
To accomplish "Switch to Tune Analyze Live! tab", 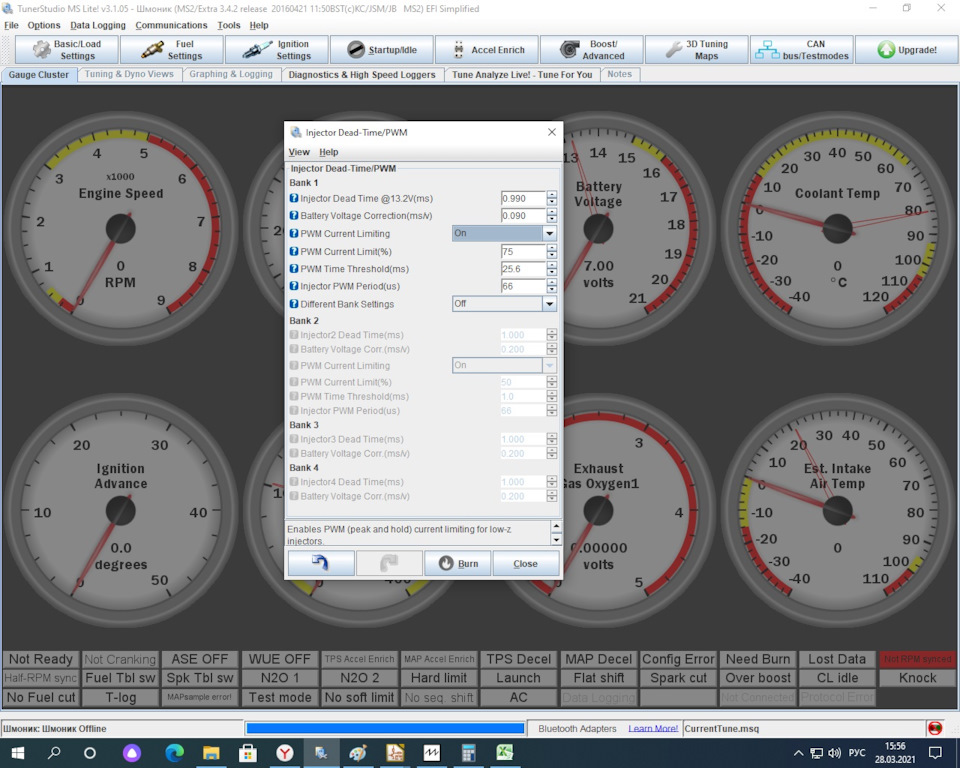I will (522, 75).
